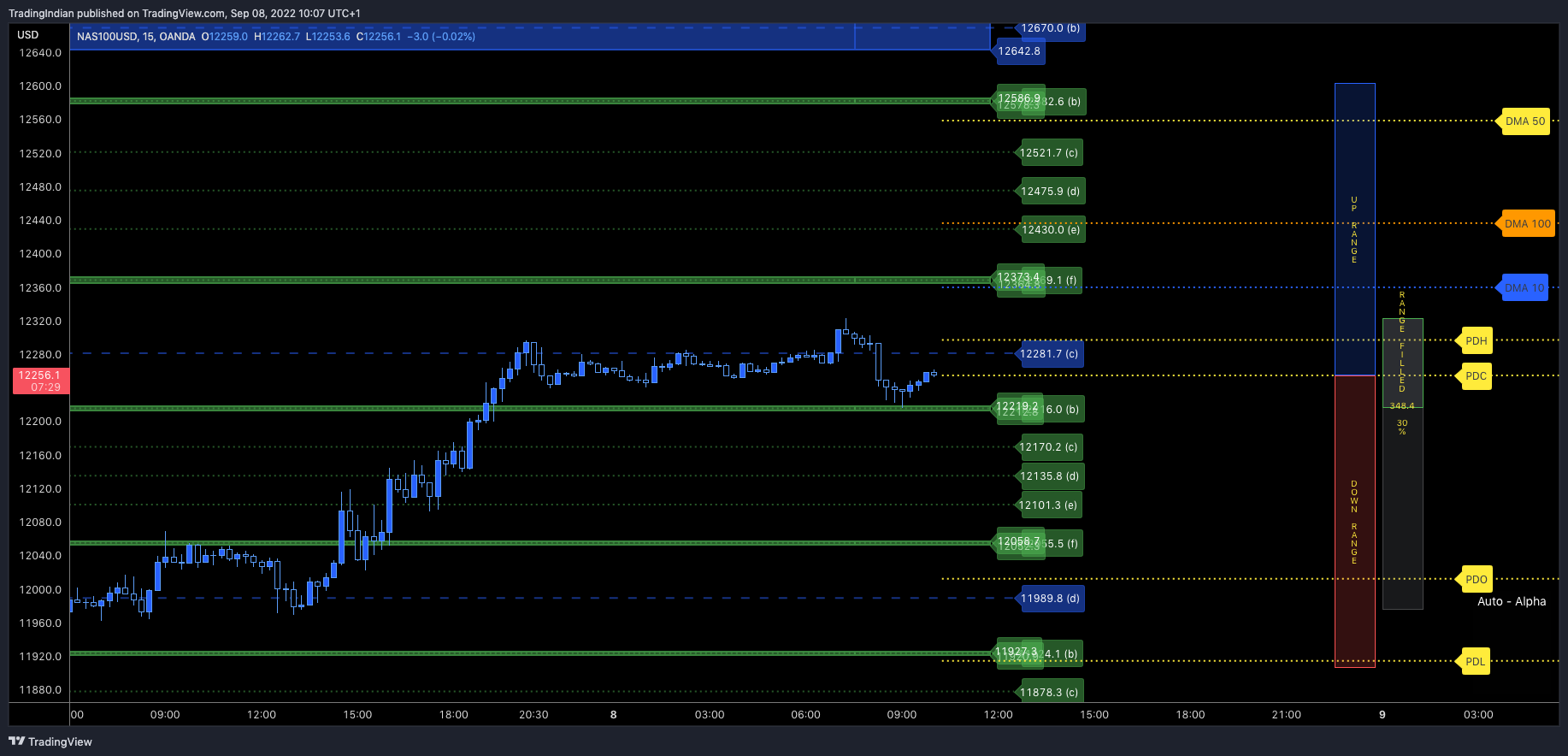This screenshot has height=756, width=1568.
Task: Click the green 12058.7 level label
Action: 1019,542
